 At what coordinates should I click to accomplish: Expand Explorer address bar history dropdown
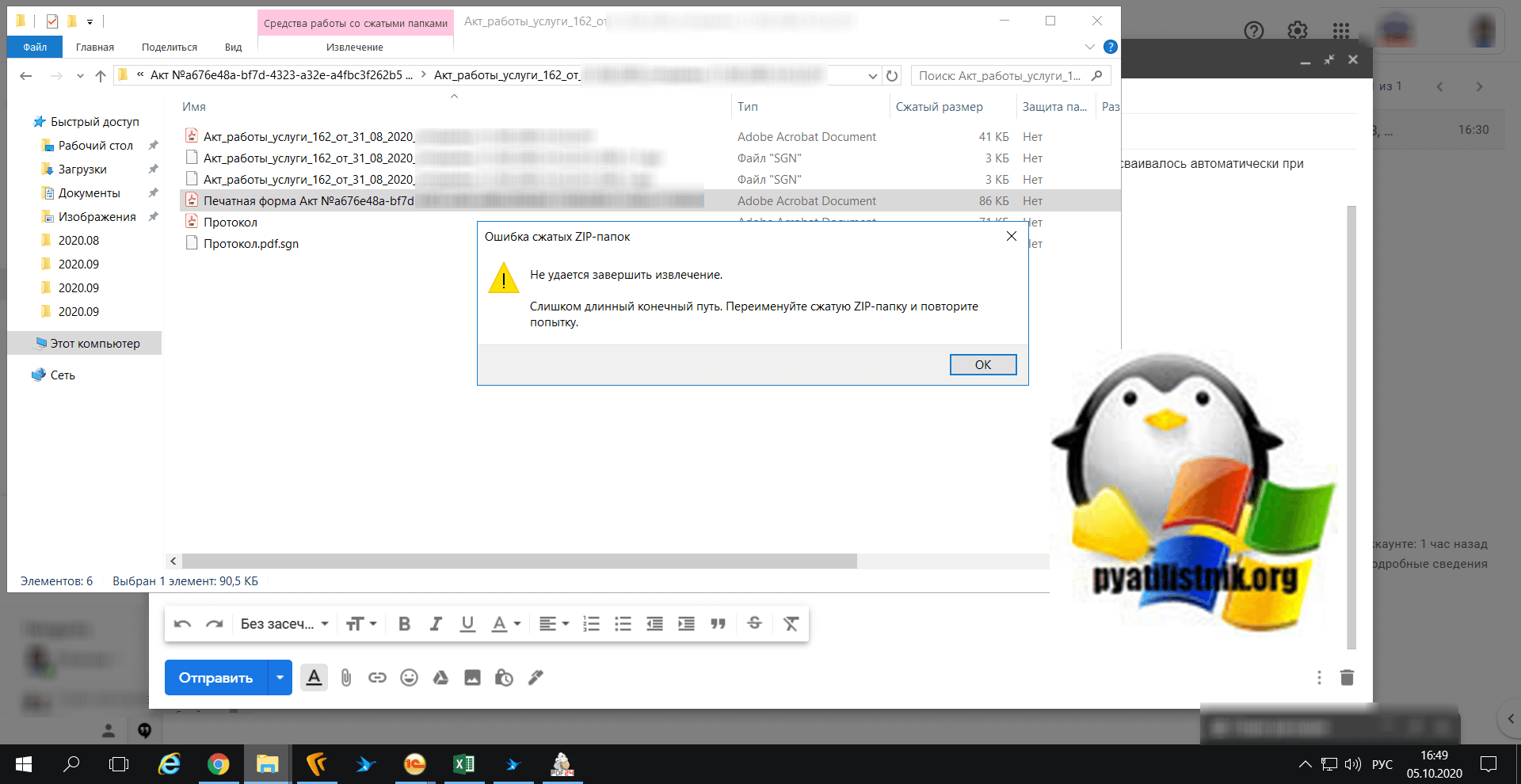872,76
